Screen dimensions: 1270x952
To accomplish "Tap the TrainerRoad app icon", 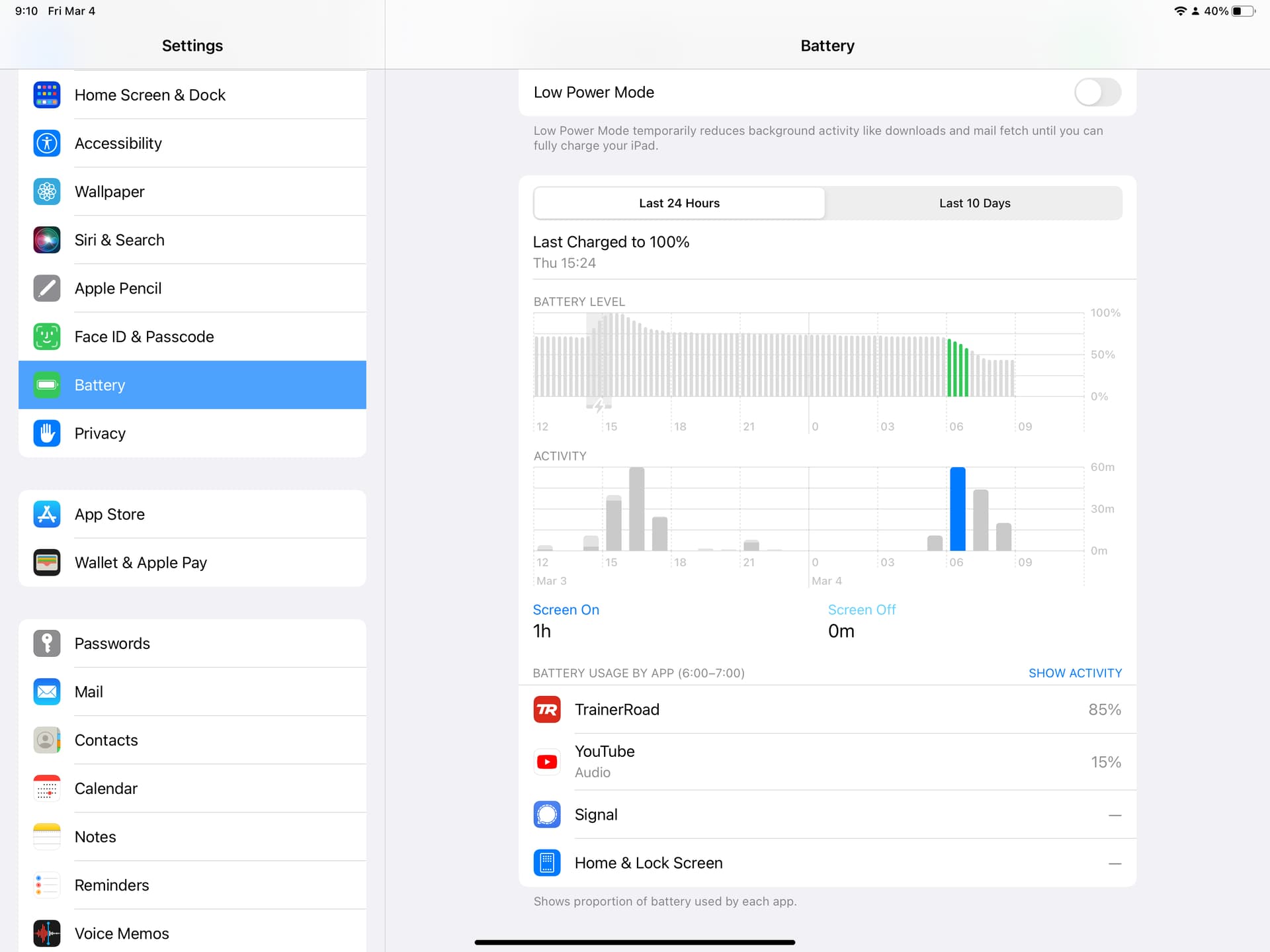I will point(547,709).
